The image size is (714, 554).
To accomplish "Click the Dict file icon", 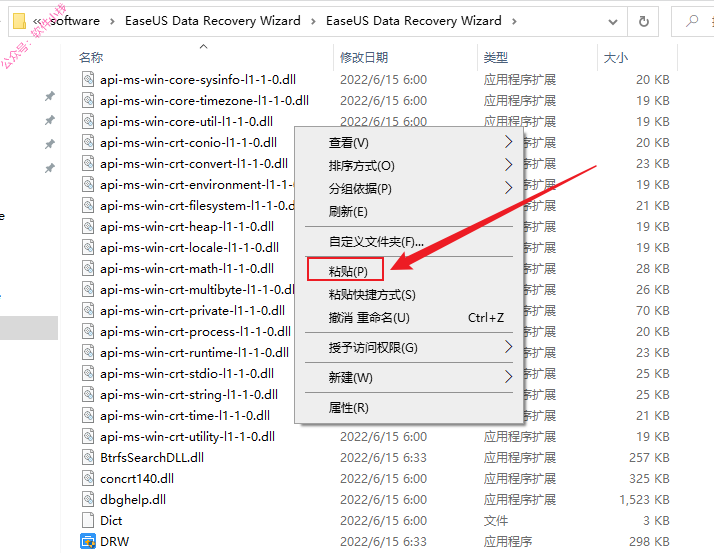I will [x=88, y=521].
